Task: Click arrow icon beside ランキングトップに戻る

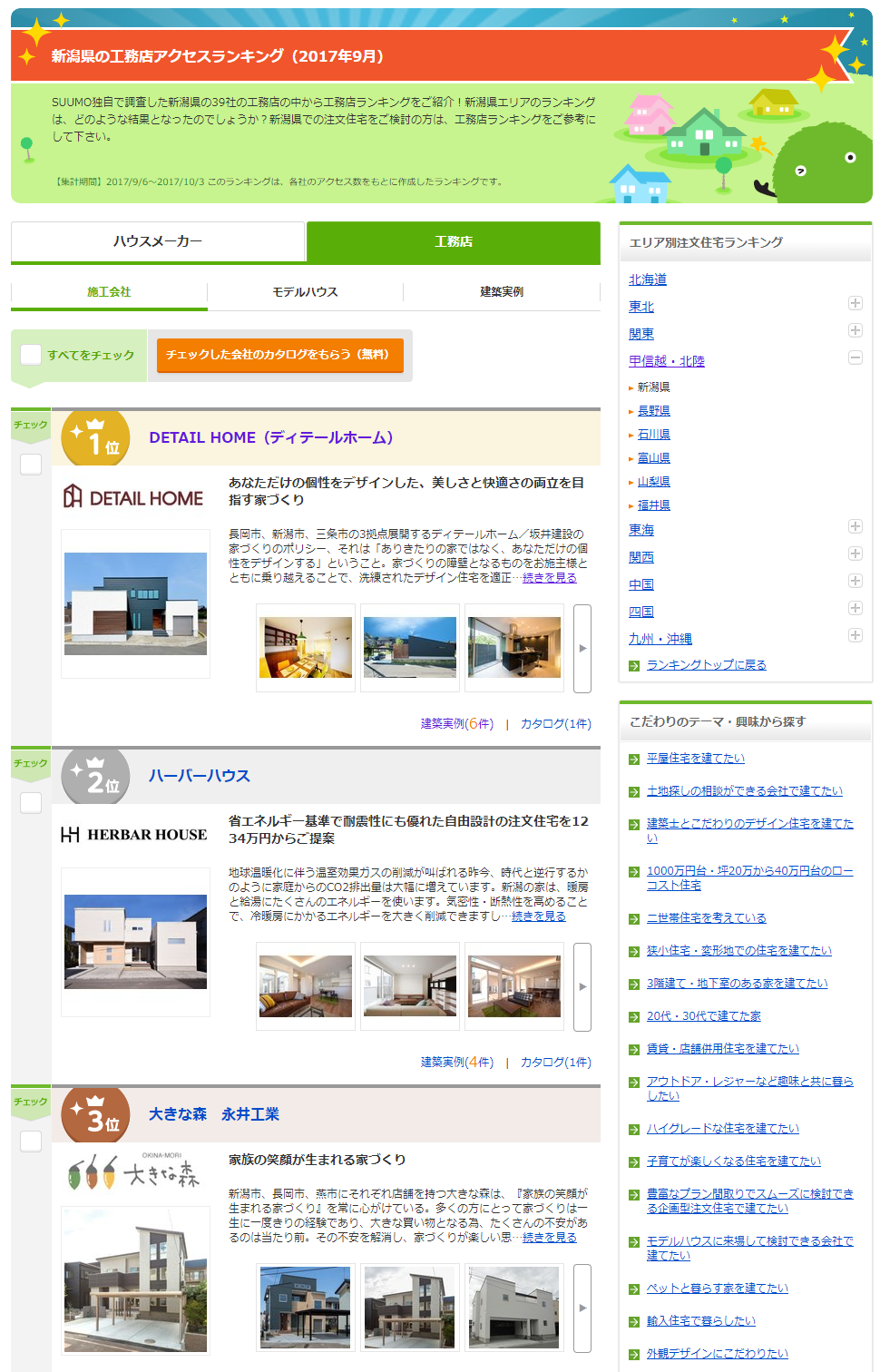Action: click(x=635, y=666)
